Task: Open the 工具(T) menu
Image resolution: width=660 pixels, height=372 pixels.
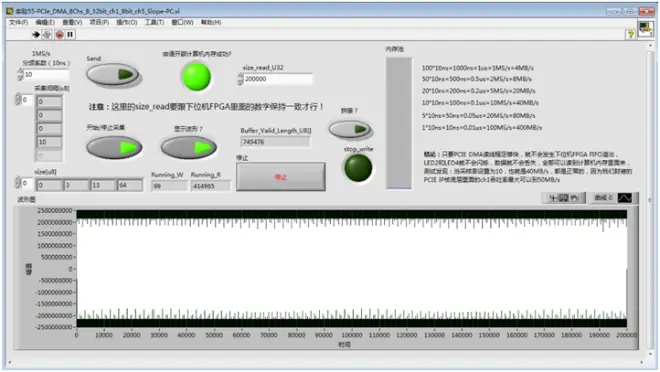Action: (x=154, y=22)
